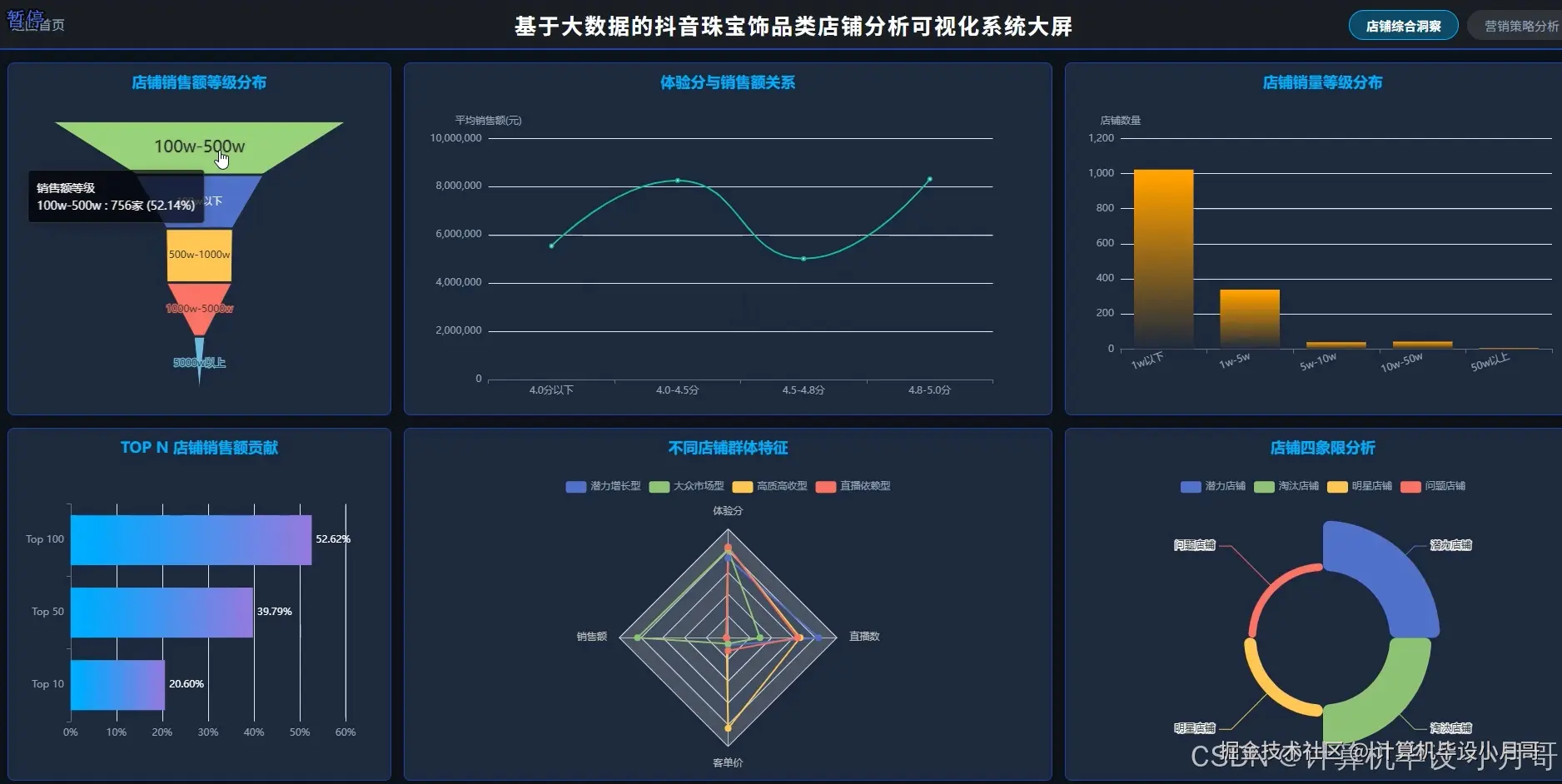This screenshot has height=784, width=1562.
Task: Click the blue 潜力增长型 legend icon
Action: [x=575, y=487]
